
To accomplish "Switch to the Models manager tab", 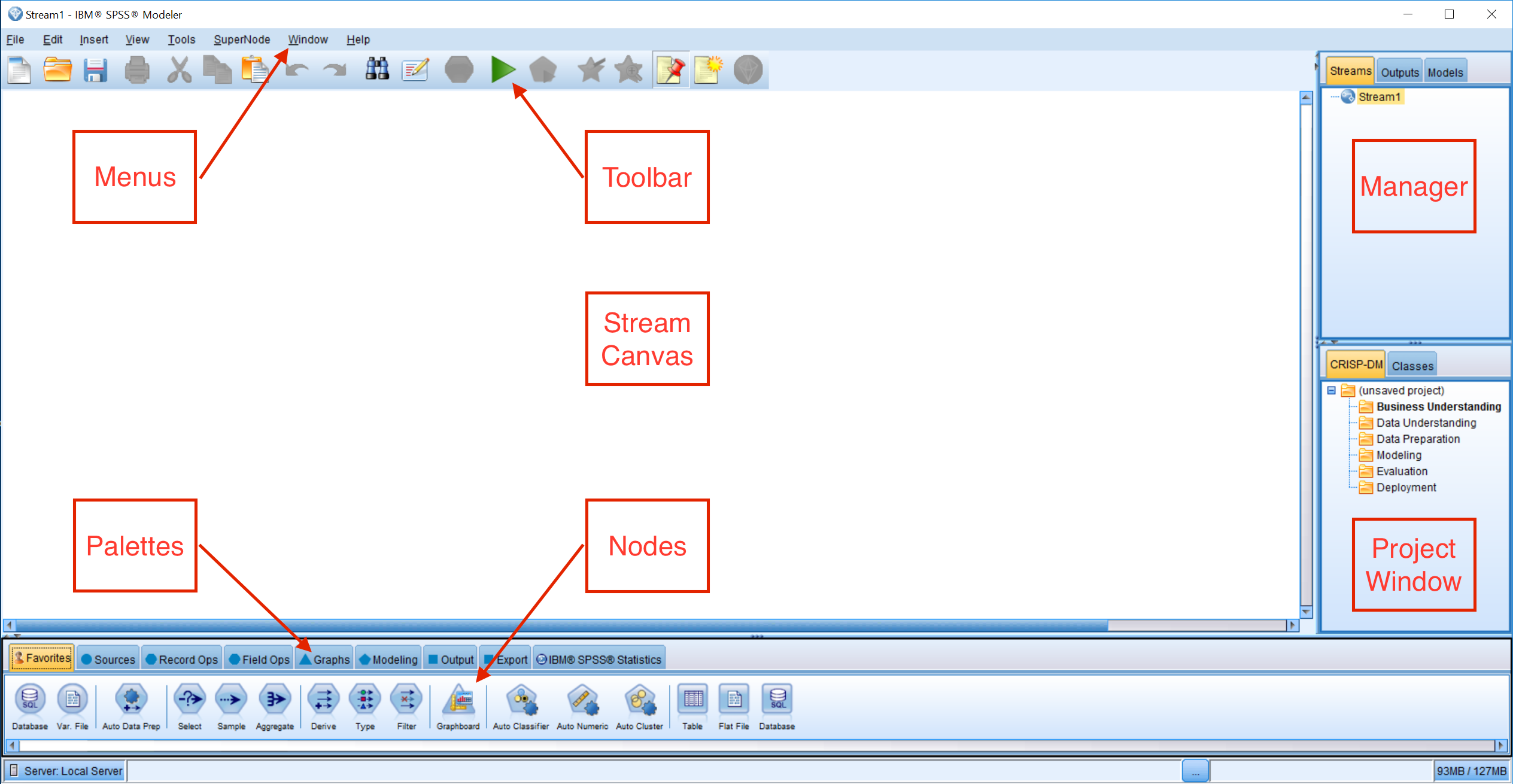I will (1445, 72).
